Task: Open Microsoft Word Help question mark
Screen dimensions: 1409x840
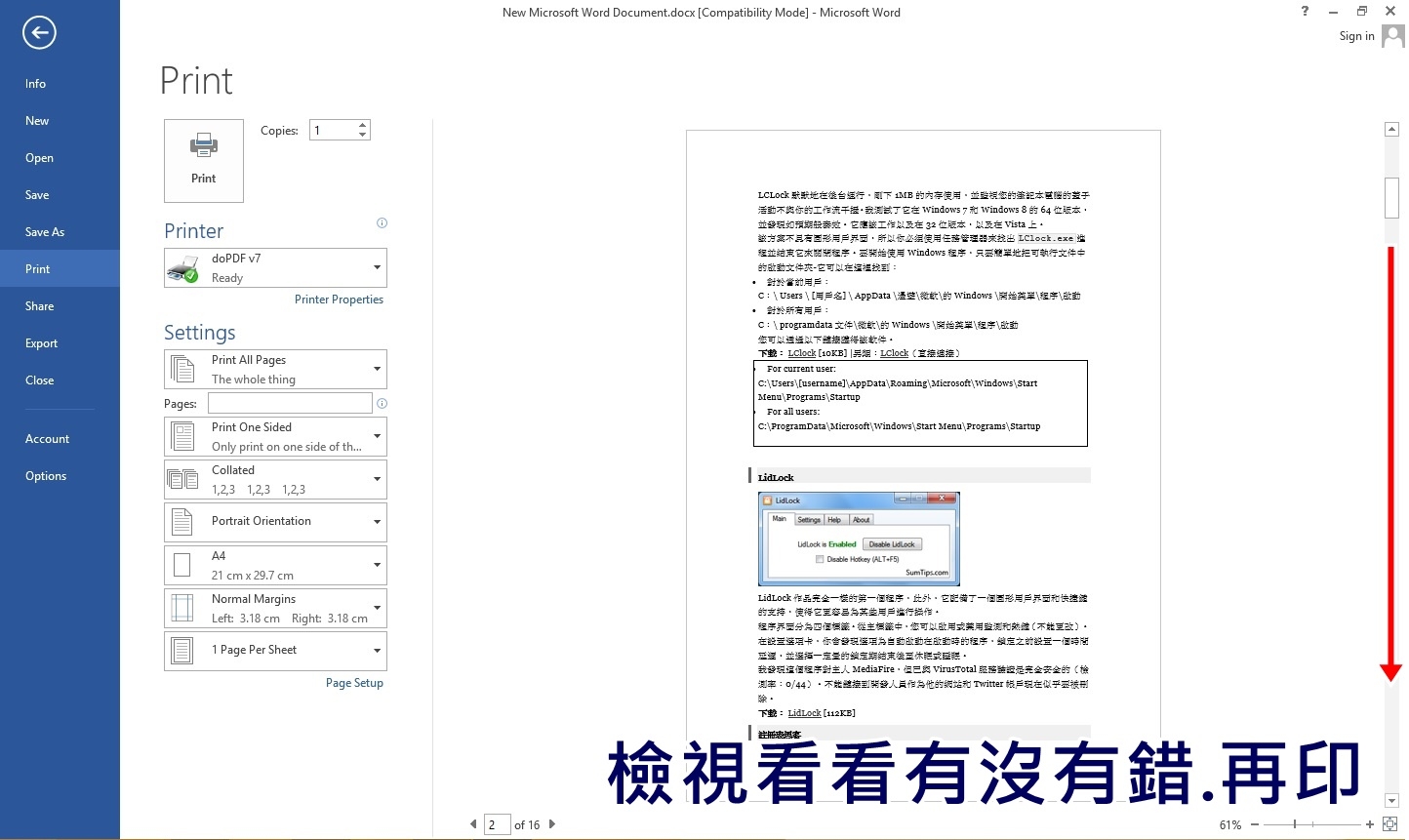Action: tap(1305, 11)
